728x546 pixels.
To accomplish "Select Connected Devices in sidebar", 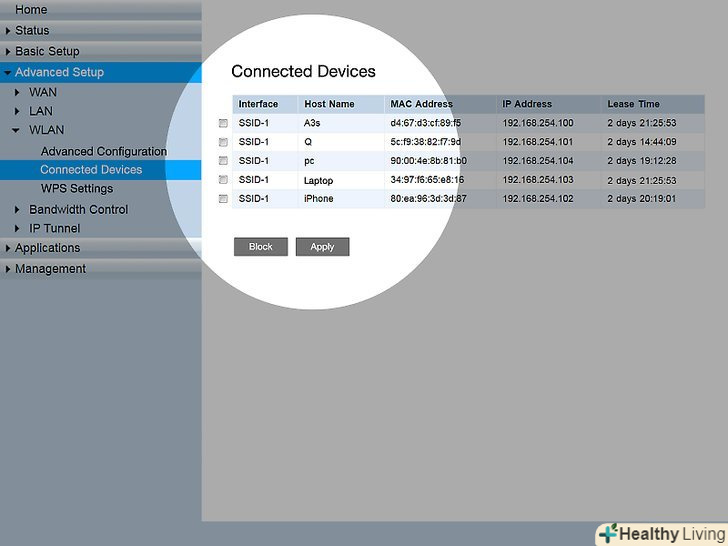I will (x=91, y=169).
